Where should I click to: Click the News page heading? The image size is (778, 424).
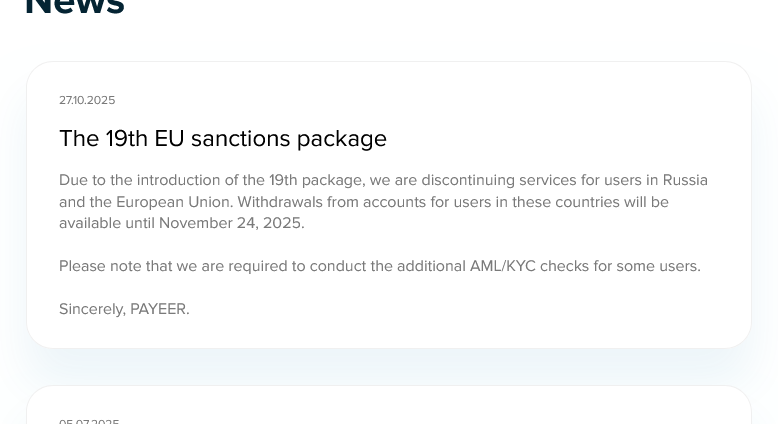[x=74, y=8]
